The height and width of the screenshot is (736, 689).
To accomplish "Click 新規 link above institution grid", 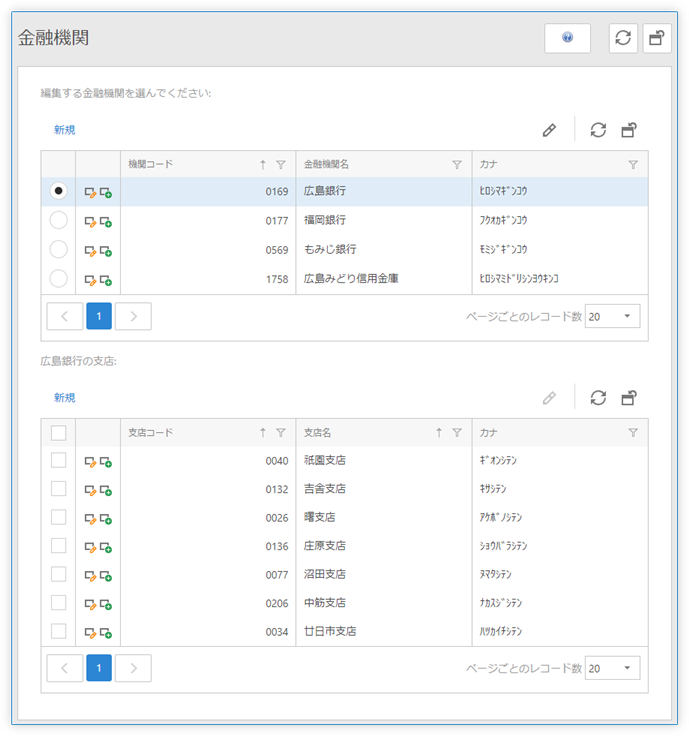I will (x=64, y=130).
